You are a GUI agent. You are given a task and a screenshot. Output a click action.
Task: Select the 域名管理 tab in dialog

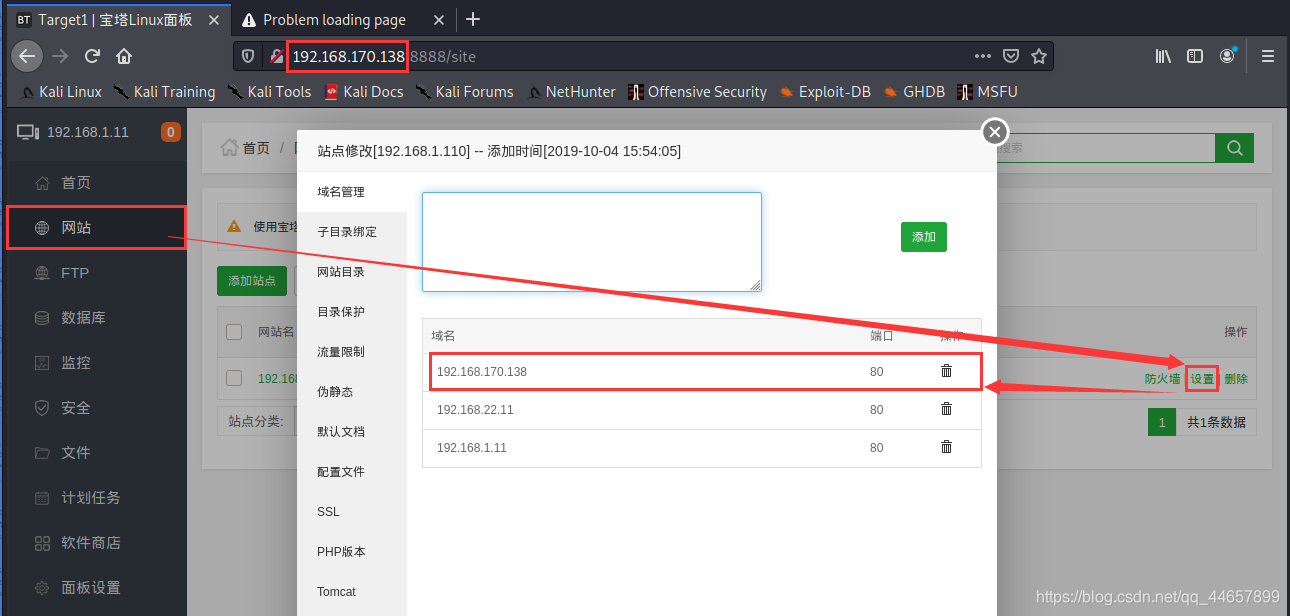click(352, 192)
